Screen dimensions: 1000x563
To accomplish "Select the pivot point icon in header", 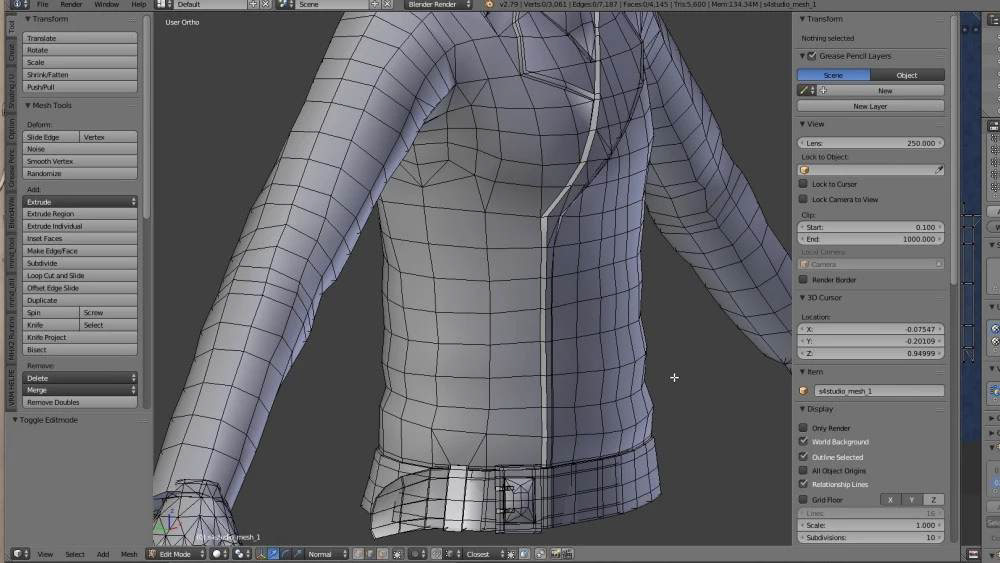I will 239,554.
